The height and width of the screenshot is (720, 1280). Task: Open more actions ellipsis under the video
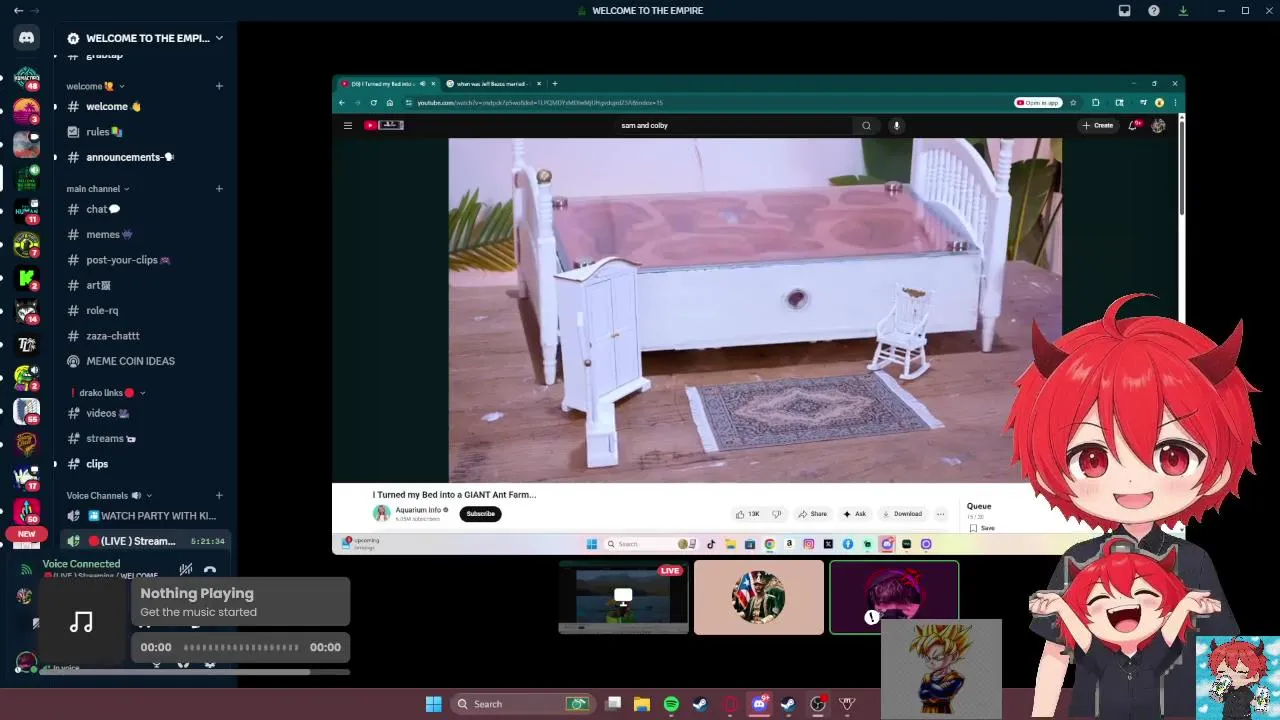(940, 514)
